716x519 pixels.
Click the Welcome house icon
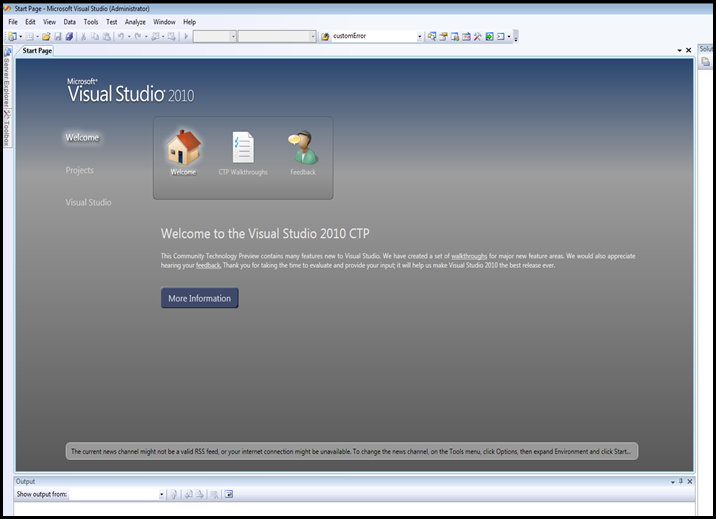(x=183, y=147)
